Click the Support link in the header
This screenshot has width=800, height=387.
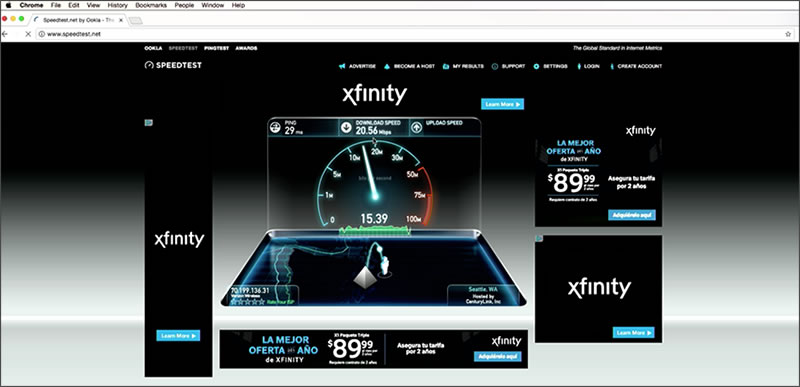(x=508, y=66)
